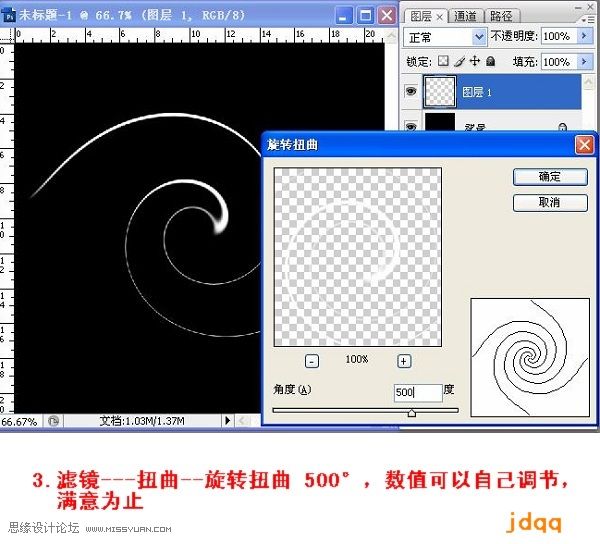Click the 填充 100% value field
Image resolution: width=600 pixels, height=544 pixels.
(x=559, y=61)
